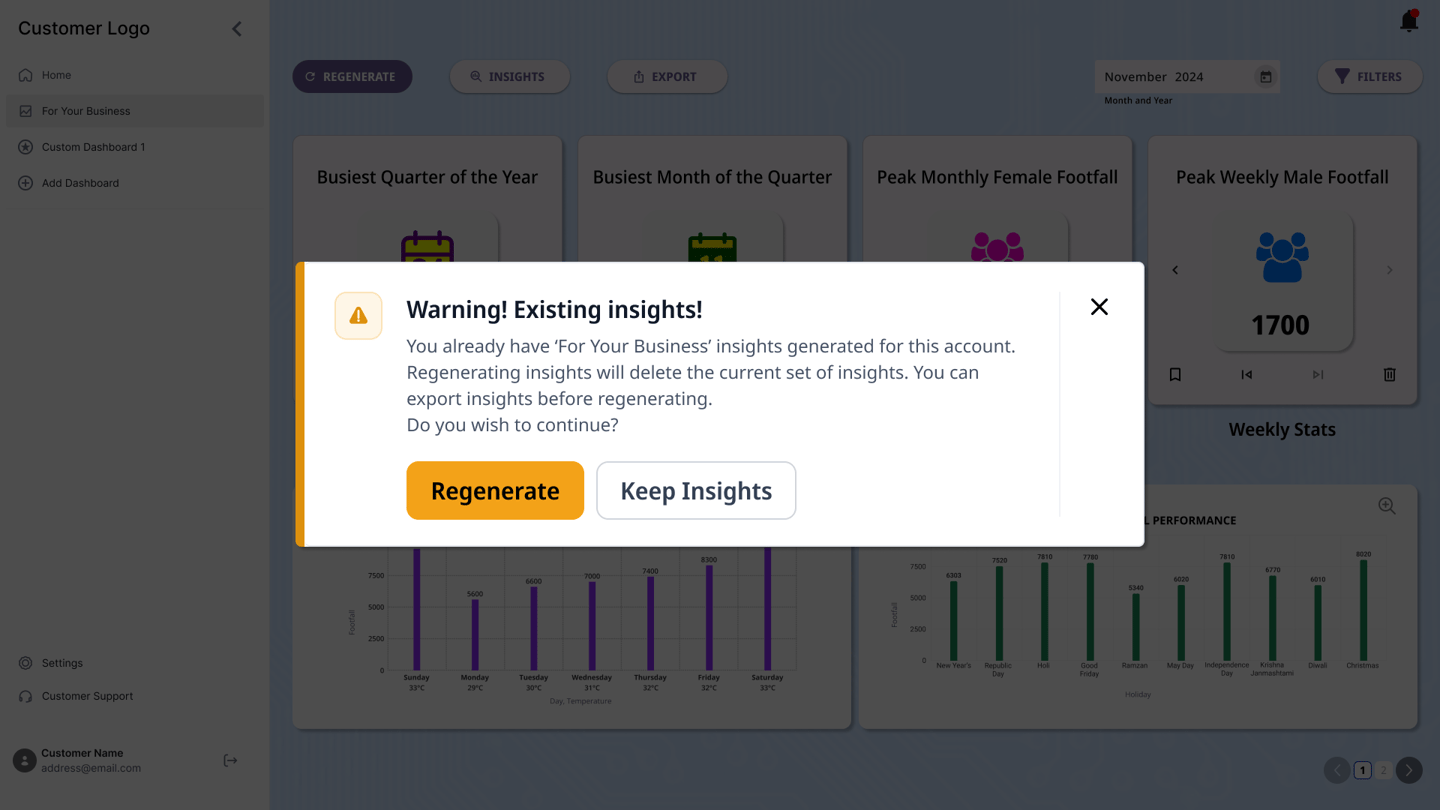This screenshot has width=1440, height=810.
Task: Skip to the last insight card
Action: [x=1318, y=375]
